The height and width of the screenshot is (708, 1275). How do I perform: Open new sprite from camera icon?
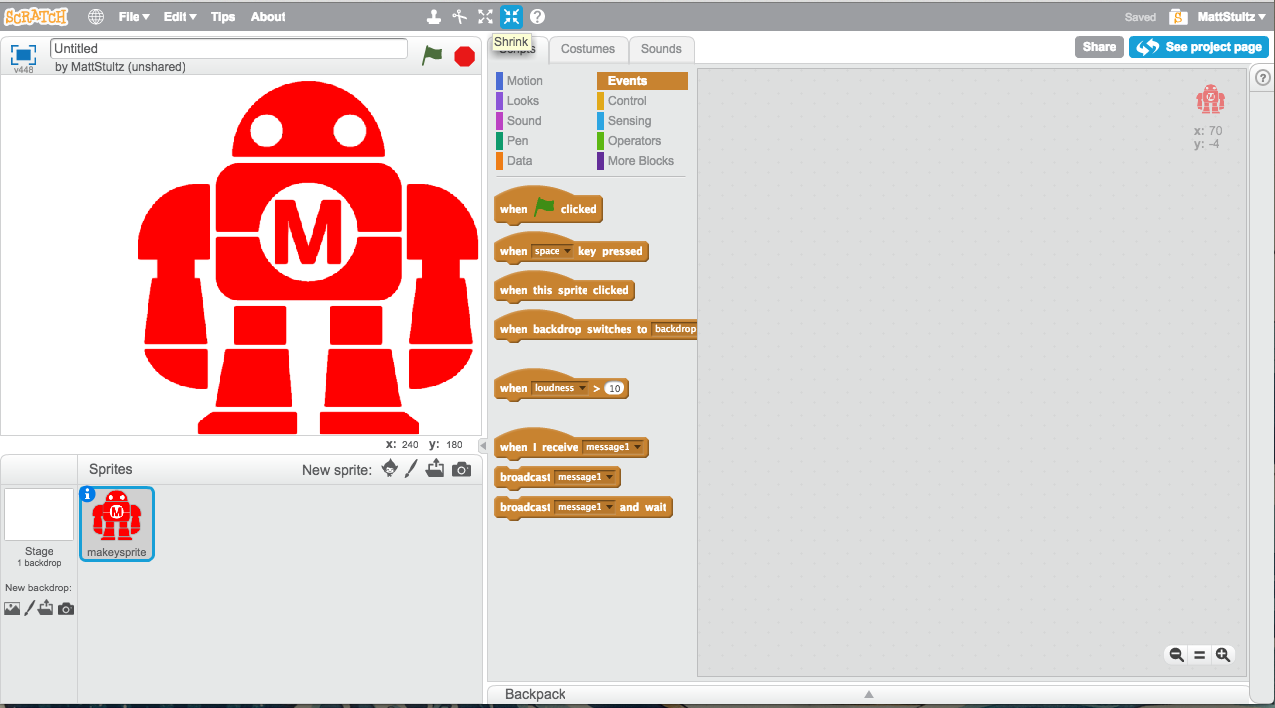(461, 469)
